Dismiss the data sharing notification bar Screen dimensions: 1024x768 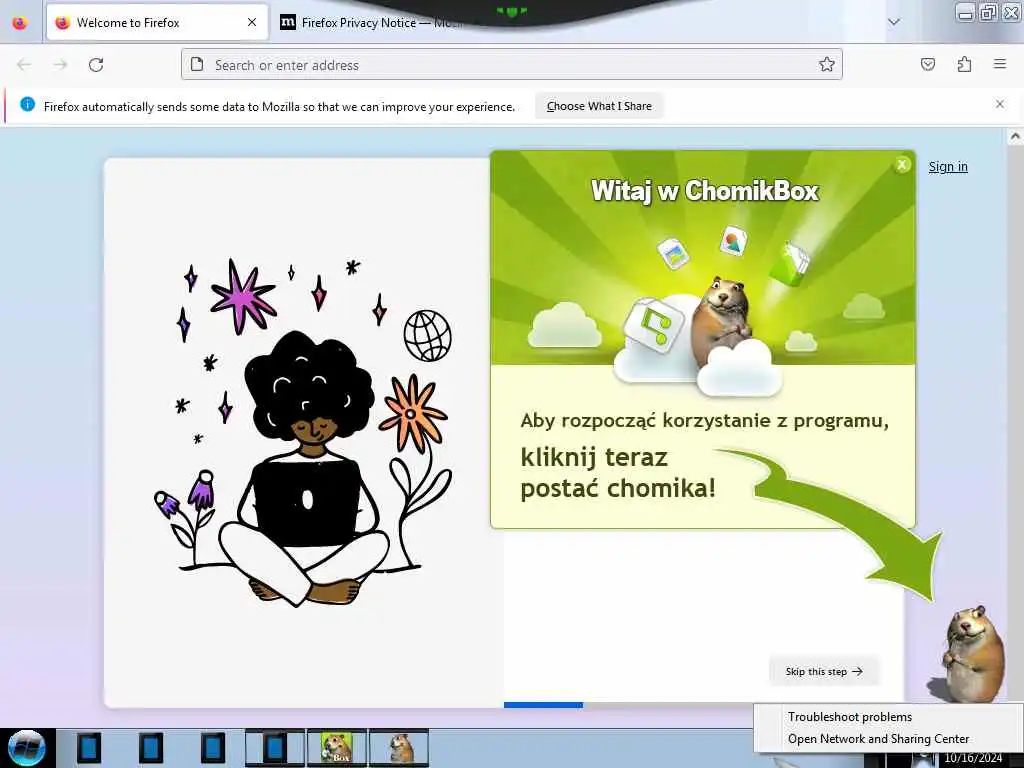[x=1000, y=104]
